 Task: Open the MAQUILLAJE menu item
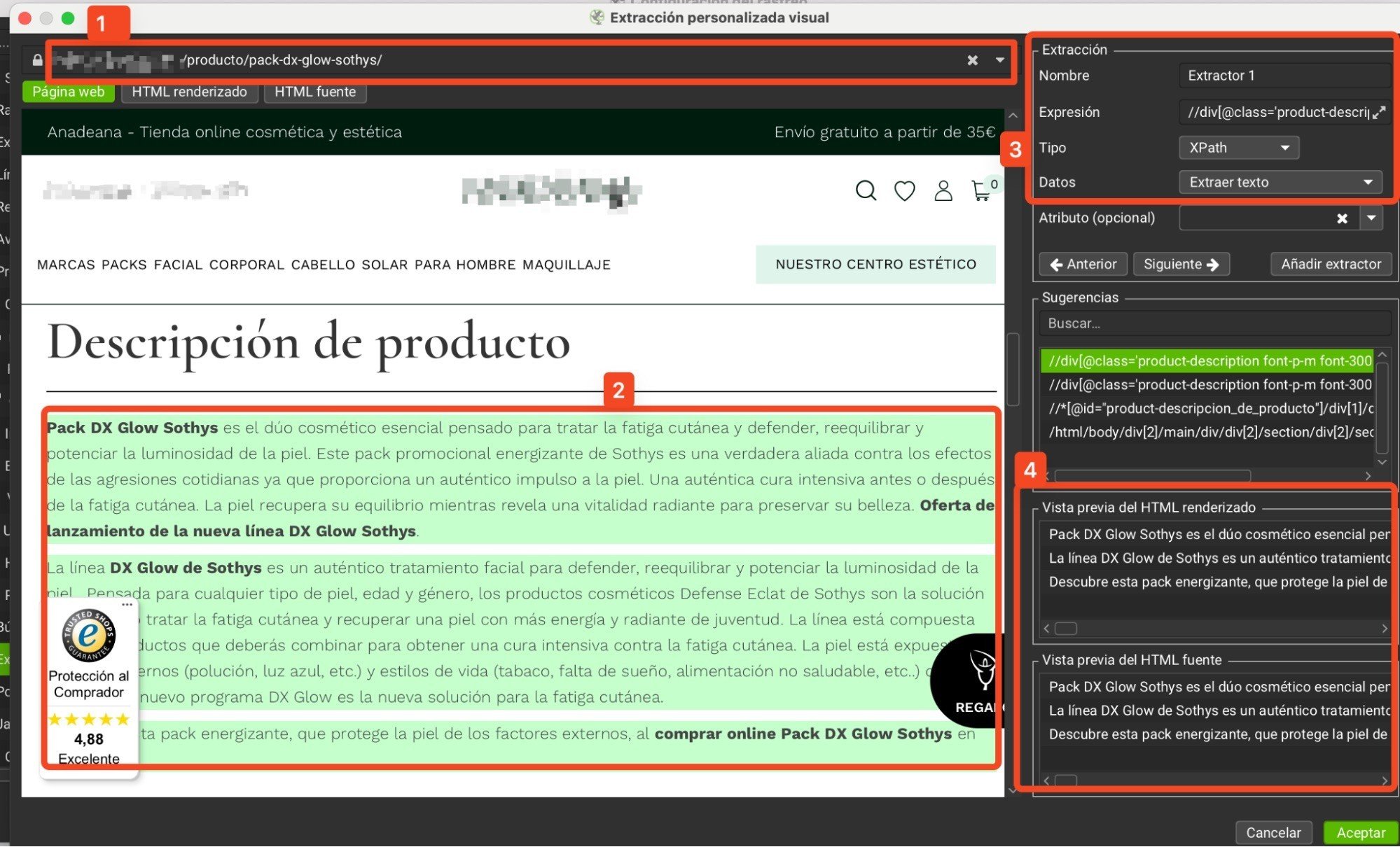tap(567, 265)
